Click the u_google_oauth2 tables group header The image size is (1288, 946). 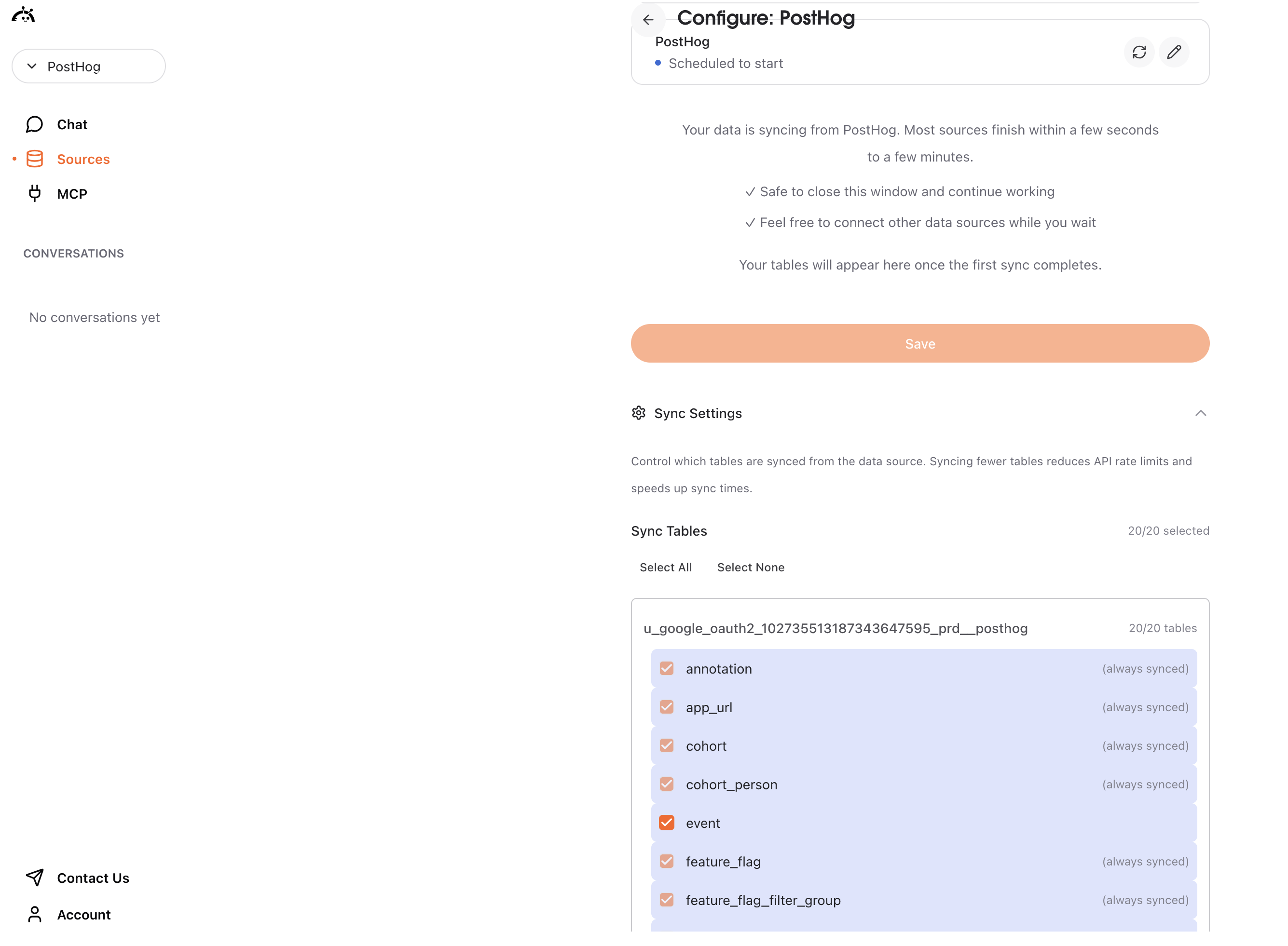pos(836,628)
